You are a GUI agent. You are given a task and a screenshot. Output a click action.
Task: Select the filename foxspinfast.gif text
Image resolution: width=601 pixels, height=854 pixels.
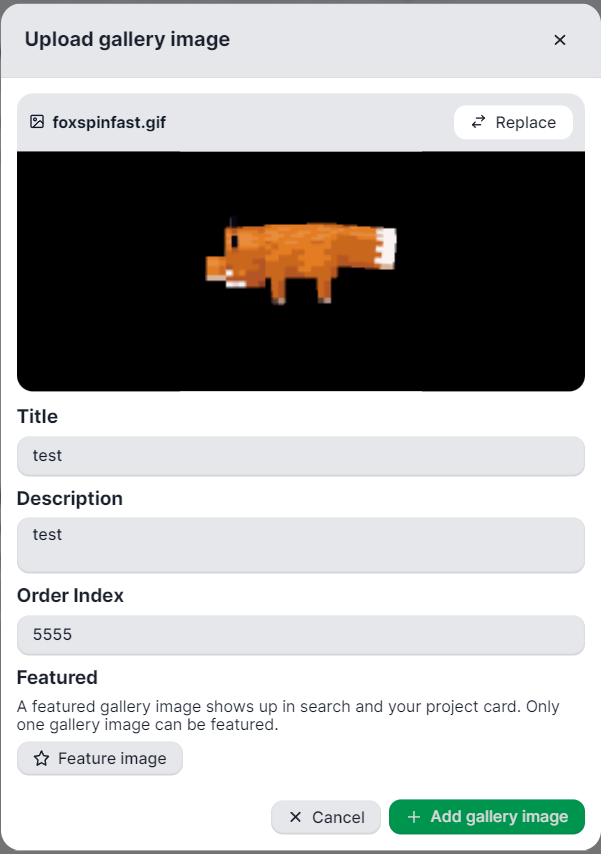click(x=107, y=121)
